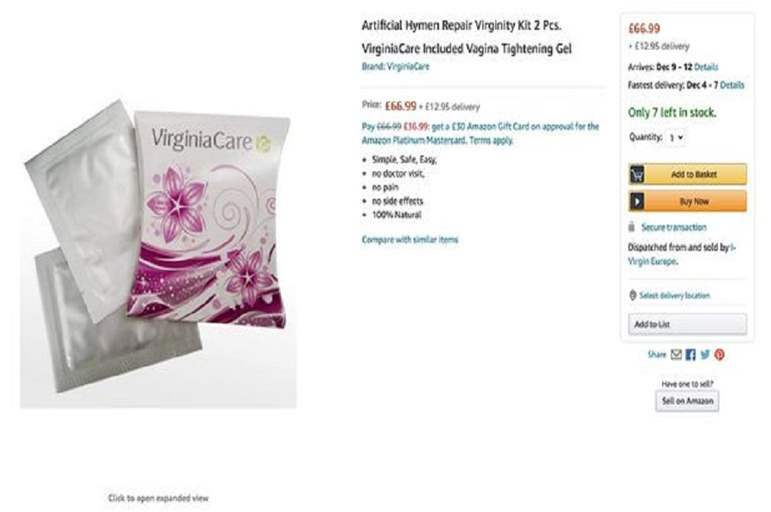
Task: Open the Add to List button
Action: [x=687, y=324]
